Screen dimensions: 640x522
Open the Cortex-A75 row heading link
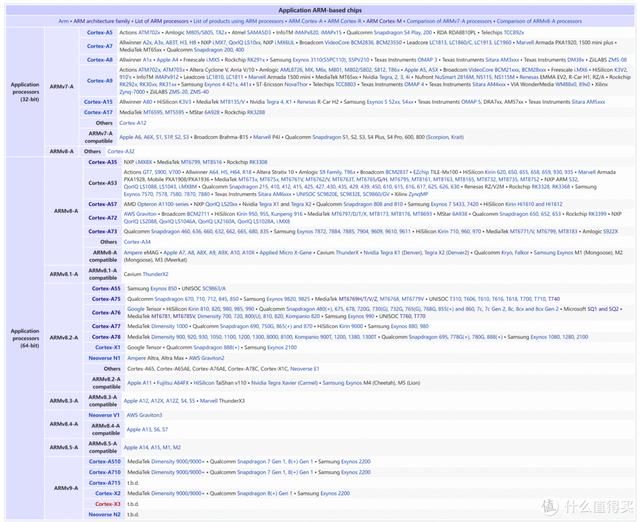click(x=106, y=299)
